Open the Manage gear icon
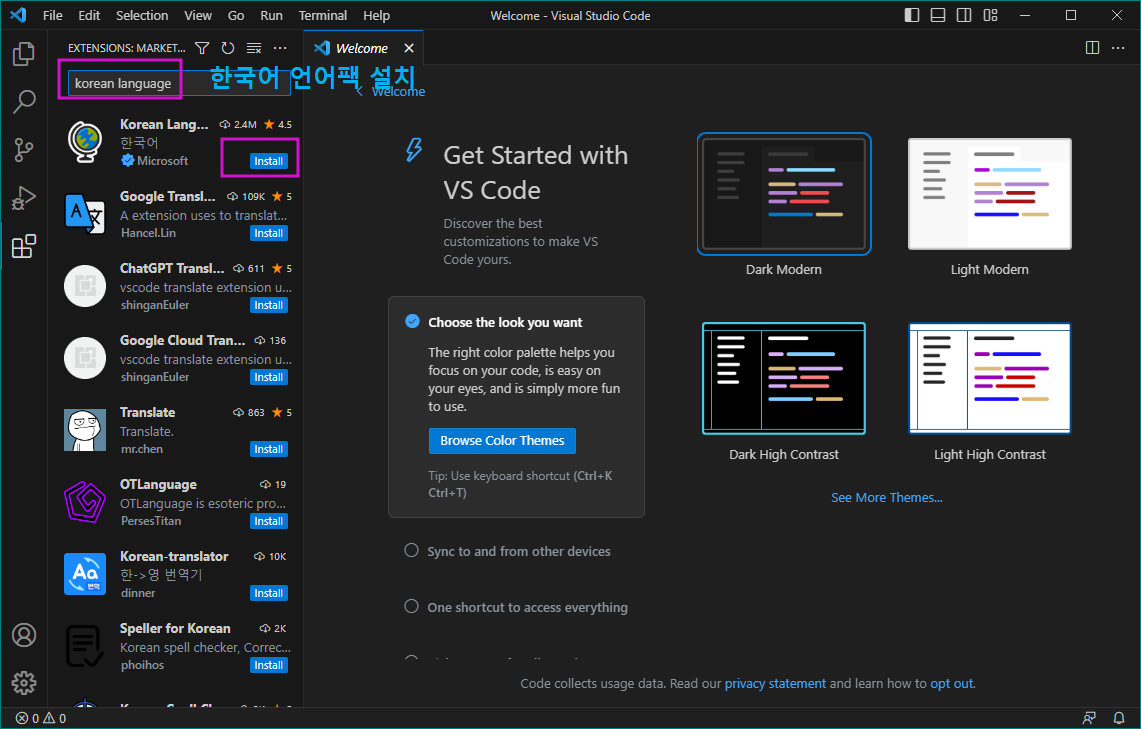Viewport: 1141px width, 729px height. point(23,682)
